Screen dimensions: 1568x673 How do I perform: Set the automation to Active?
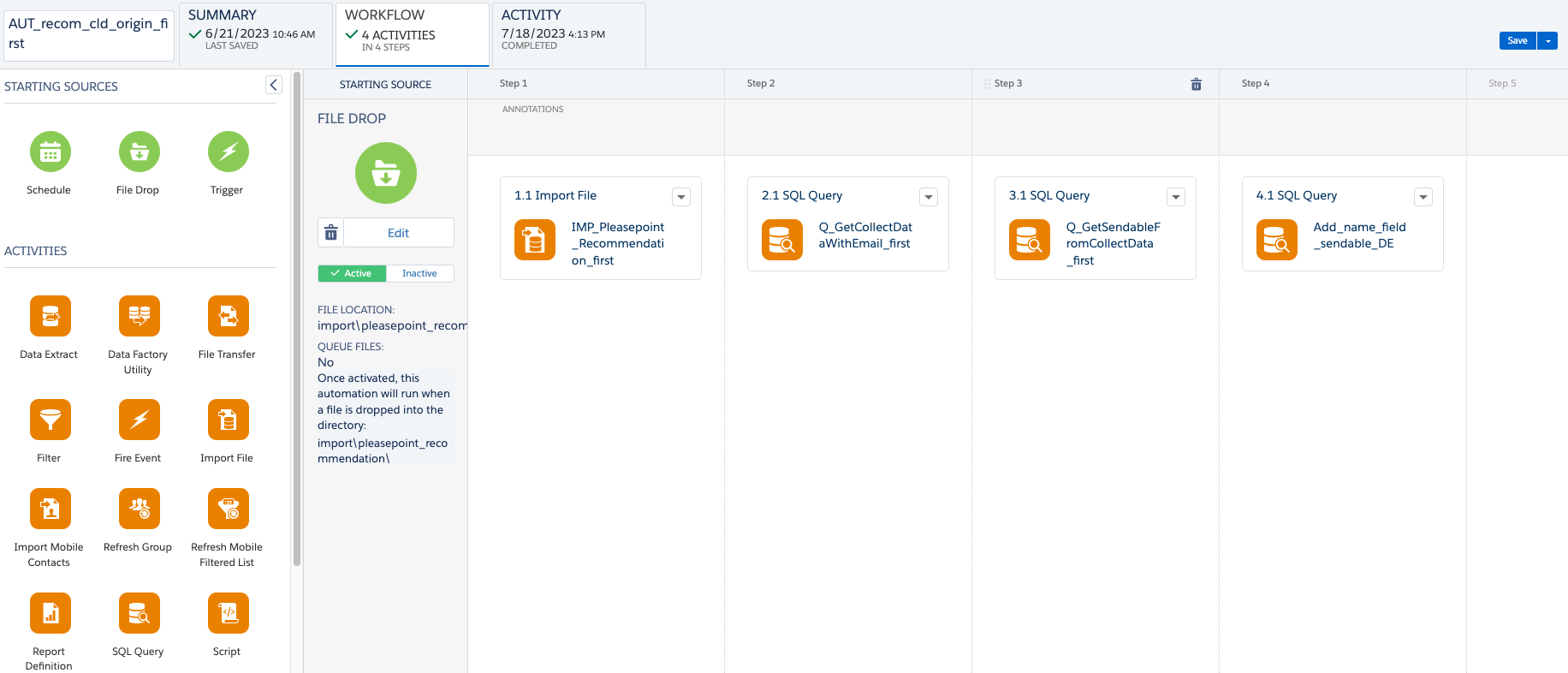click(352, 273)
